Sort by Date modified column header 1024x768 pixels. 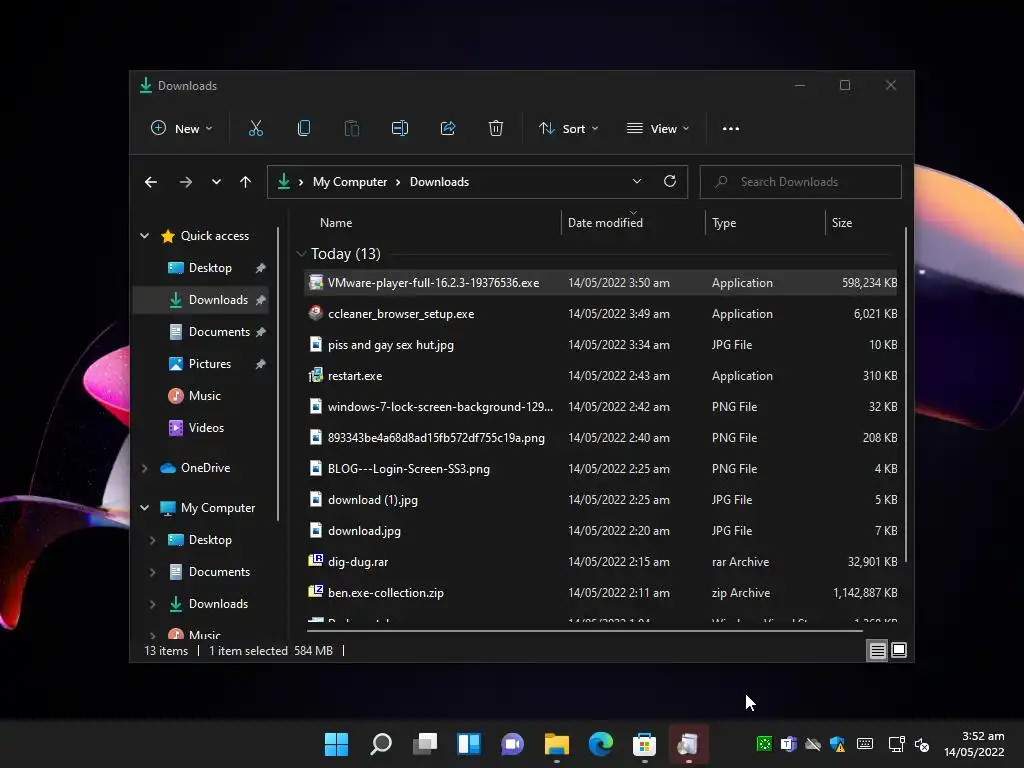click(x=605, y=223)
